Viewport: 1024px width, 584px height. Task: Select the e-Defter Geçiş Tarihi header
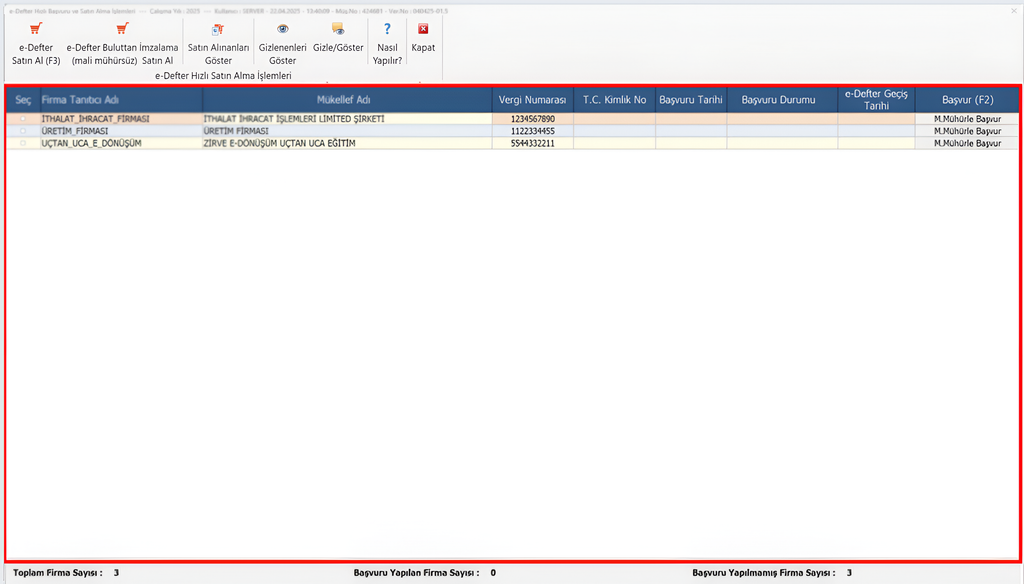click(876, 100)
